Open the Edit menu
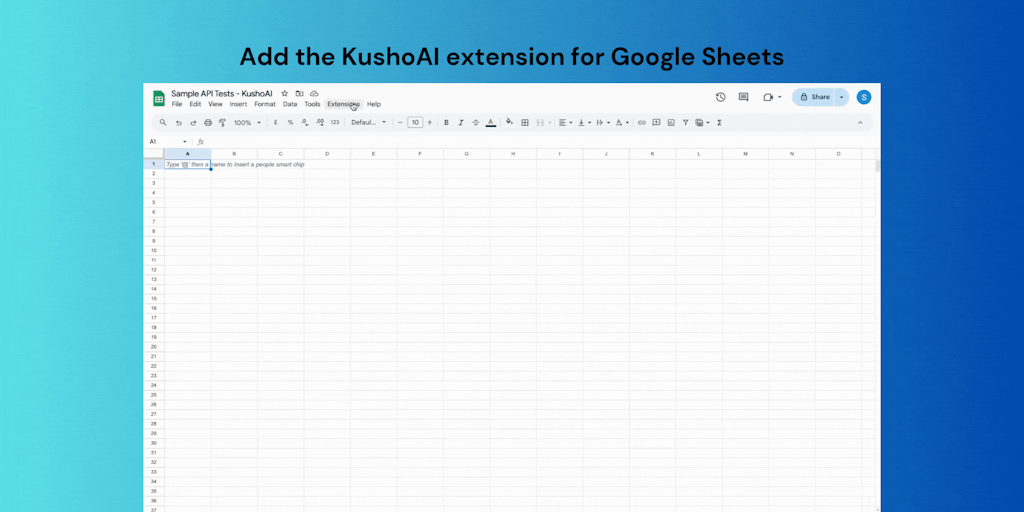This screenshot has width=1024, height=512. pos(195,104)
